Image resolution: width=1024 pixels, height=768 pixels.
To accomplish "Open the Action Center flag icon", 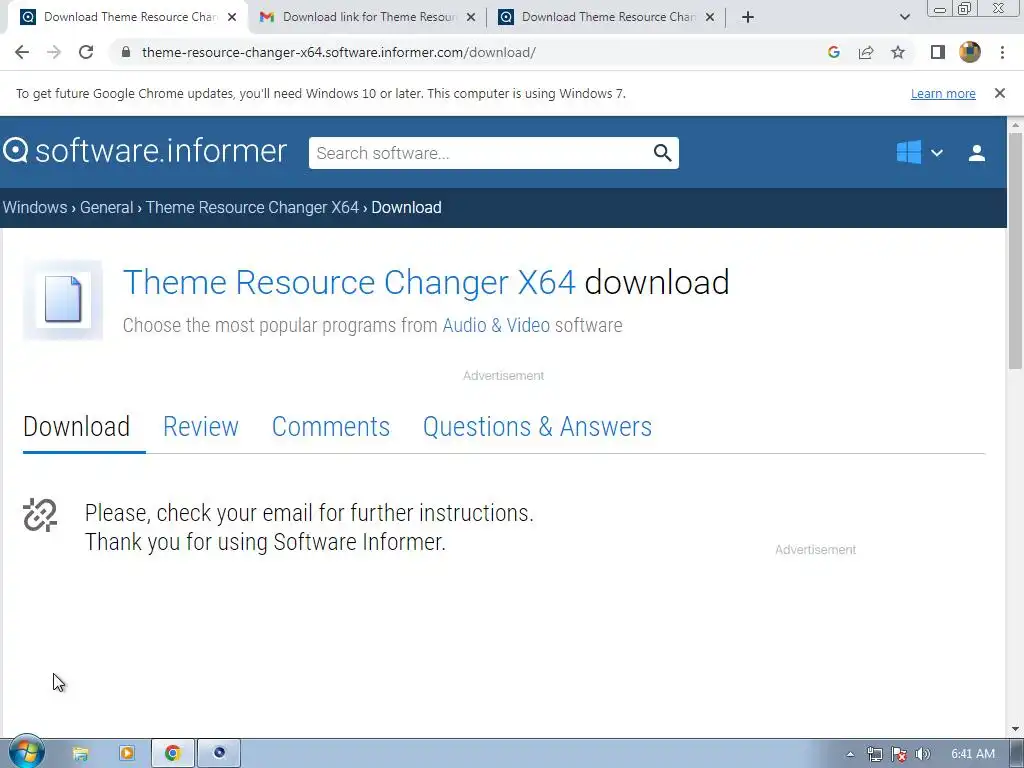I will pos(899,754).
